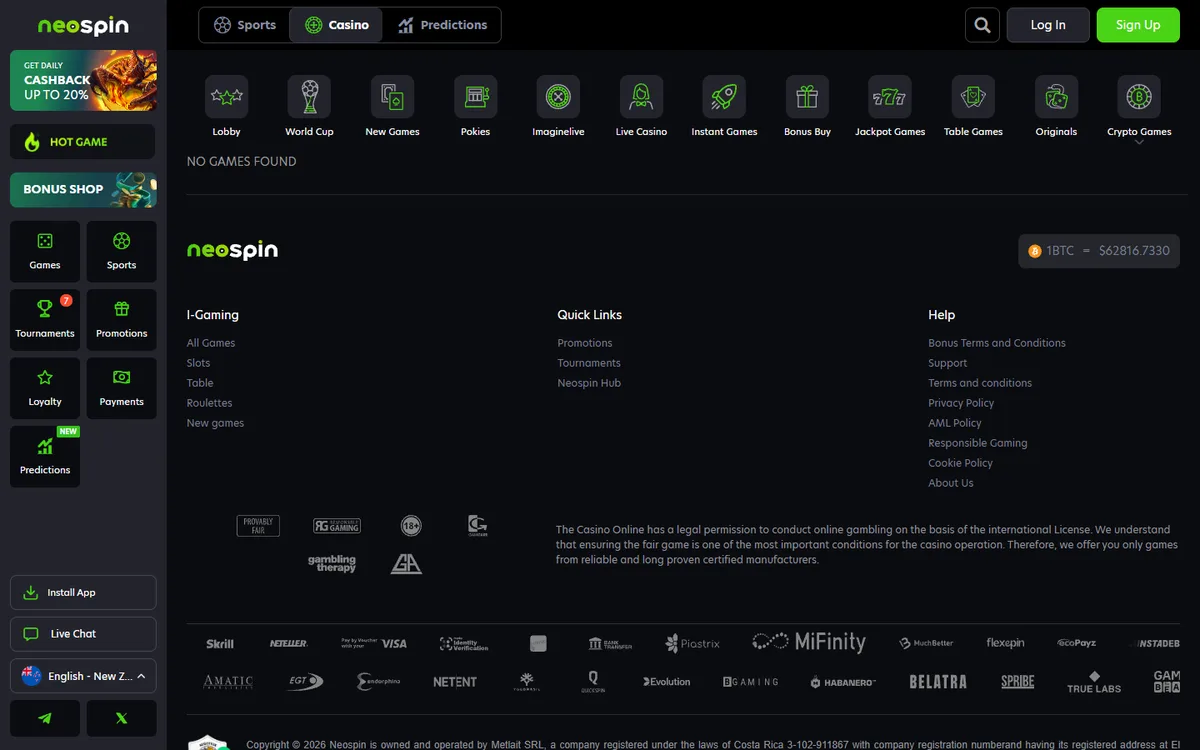This screenshot has height=750, width=1200.
Task: Click the SPRIBE provider logo
Action: click(1018, 682)
